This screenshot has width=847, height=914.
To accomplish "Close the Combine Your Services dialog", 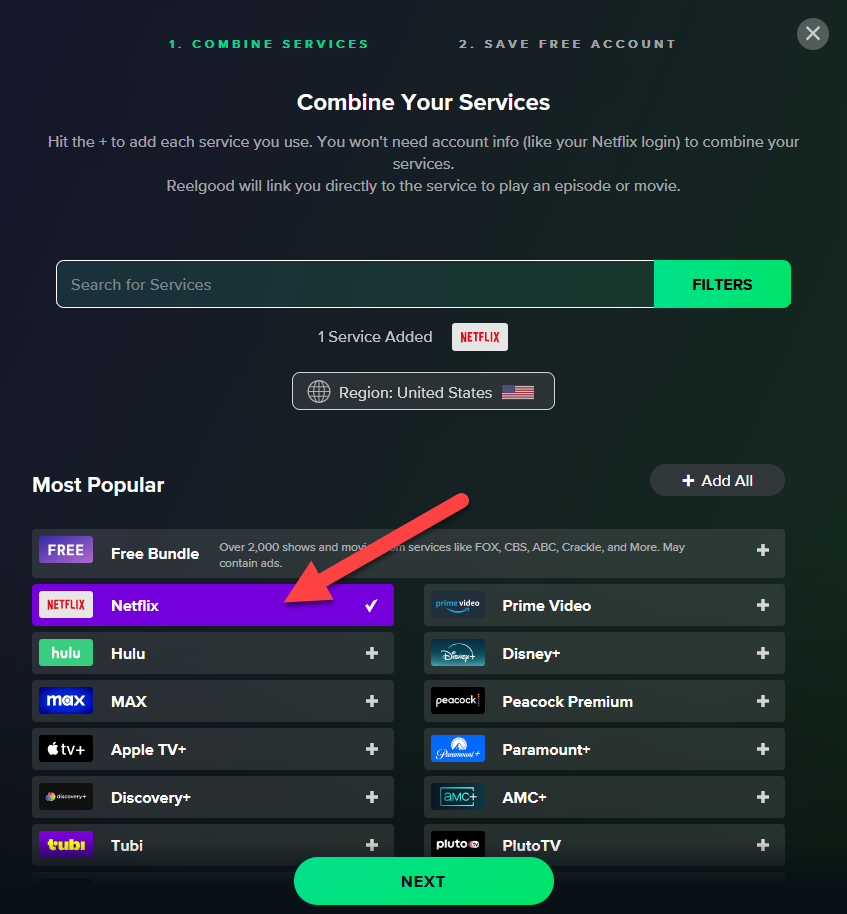I will pos(812,33).
